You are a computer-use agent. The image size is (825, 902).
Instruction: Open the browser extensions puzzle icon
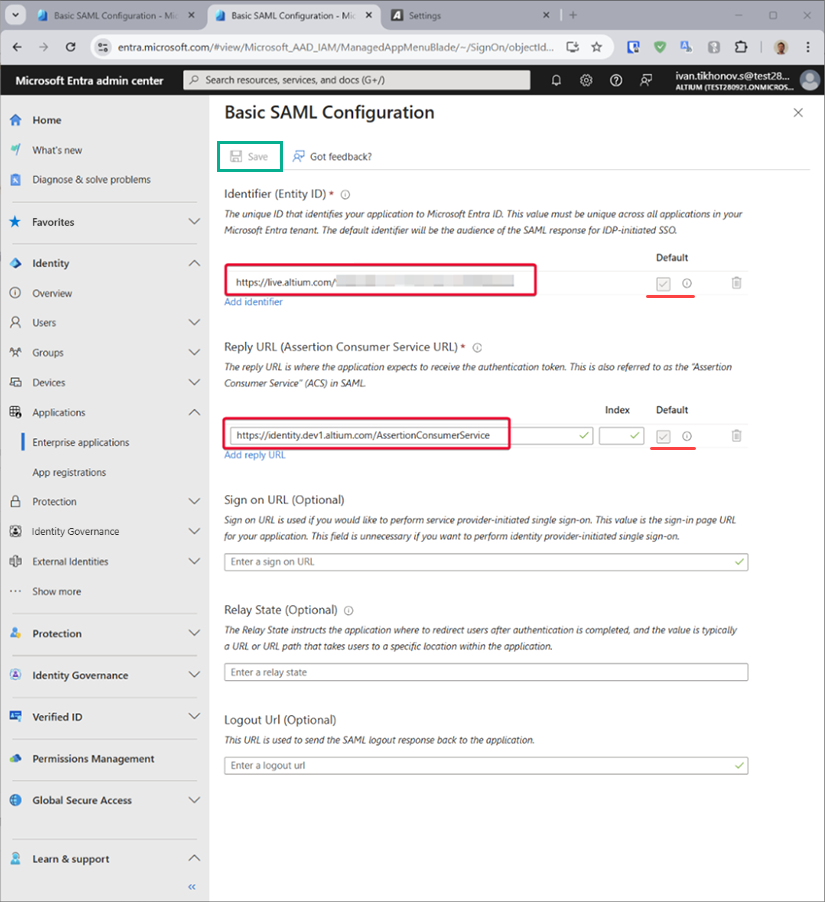click(741, 47)
